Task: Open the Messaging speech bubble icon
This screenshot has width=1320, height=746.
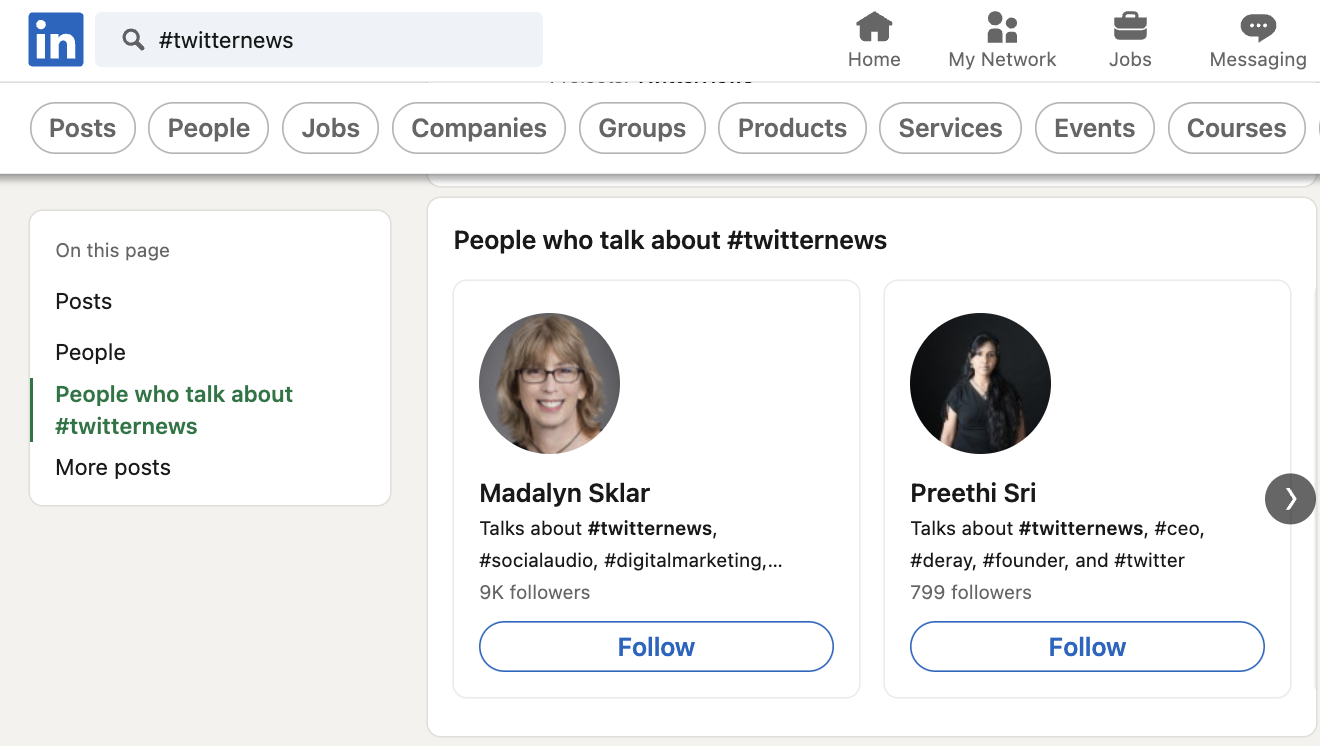Action: 1257,26
